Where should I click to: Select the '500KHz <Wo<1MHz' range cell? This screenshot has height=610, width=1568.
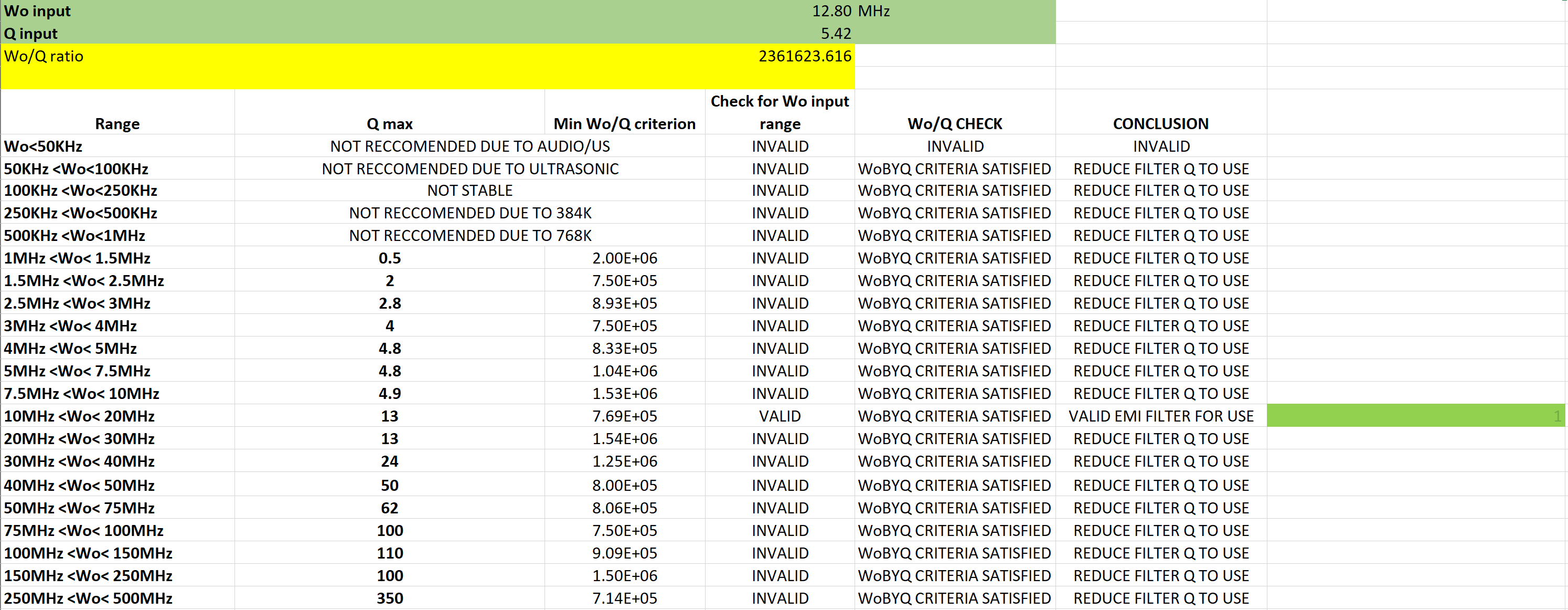click(x=118, y=236)
